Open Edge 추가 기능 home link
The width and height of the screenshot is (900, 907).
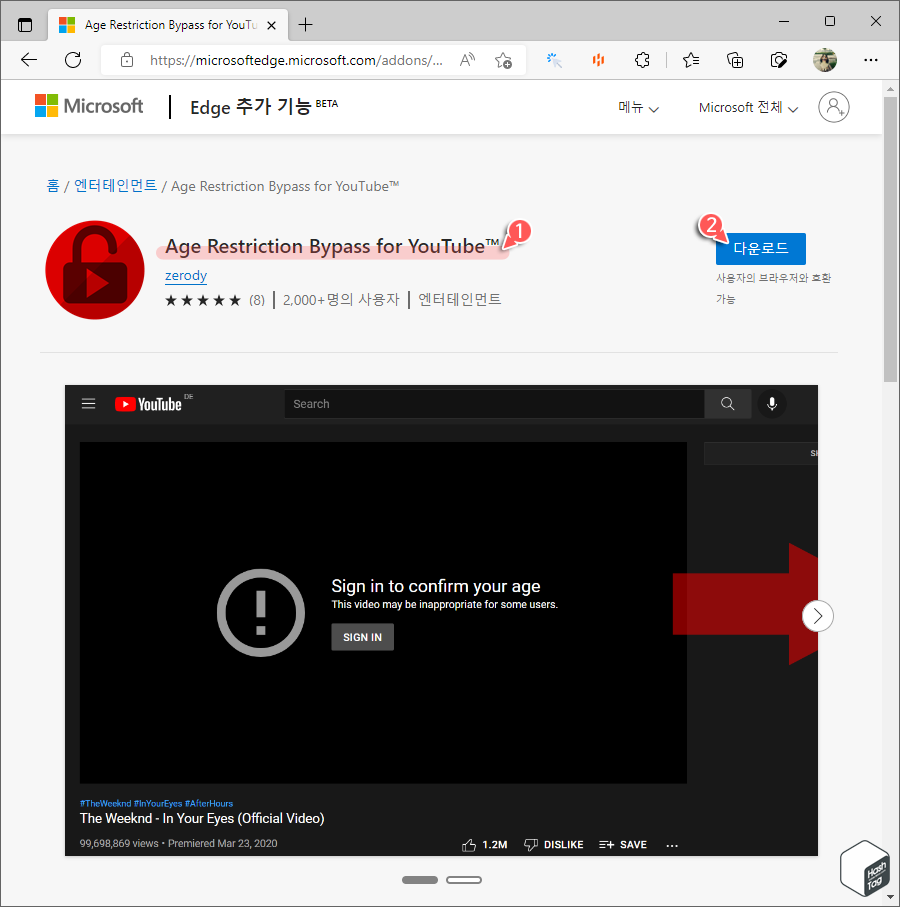point(264,107)
